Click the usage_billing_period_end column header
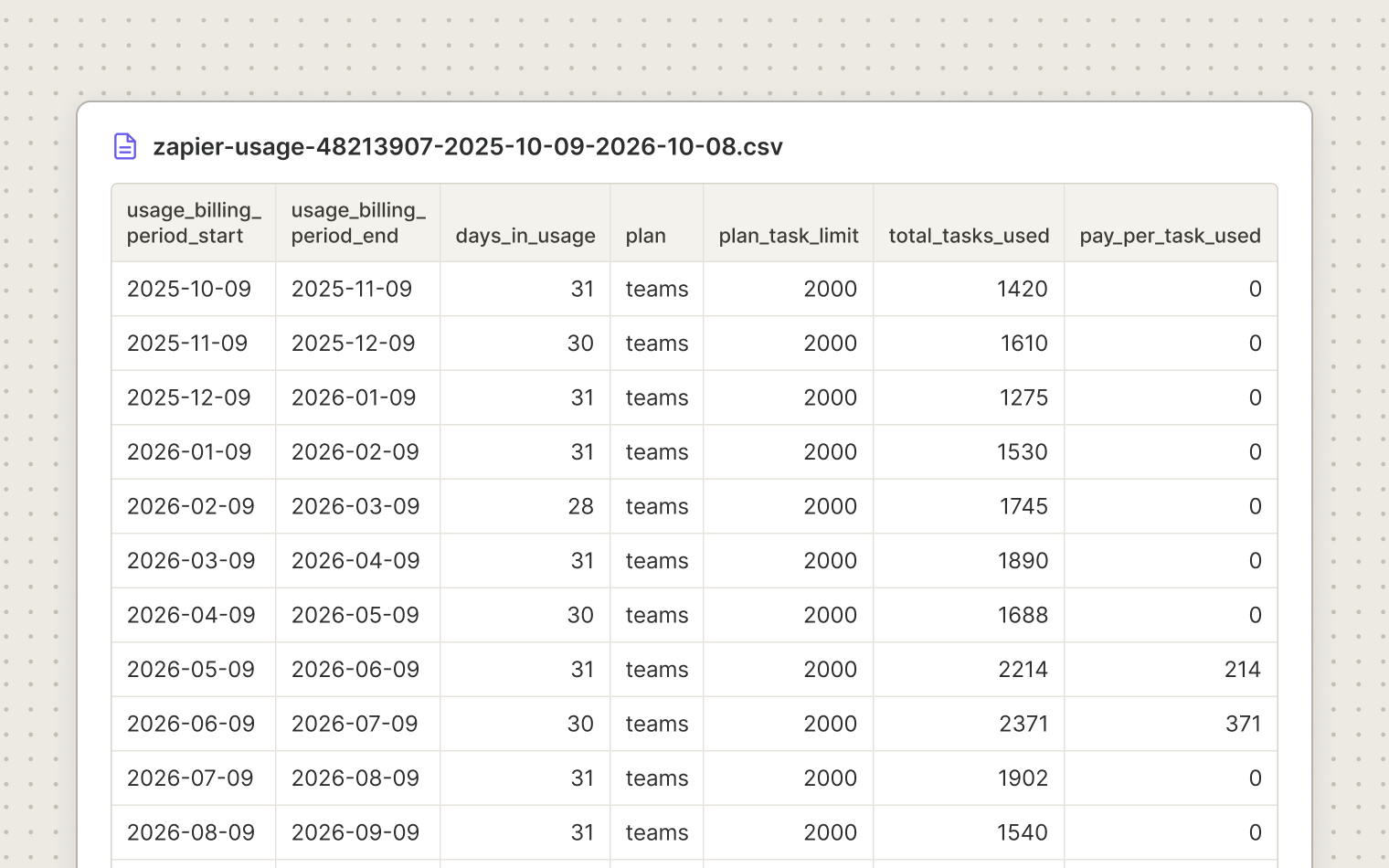Screen dimensions: 1389x868 [358, 223]
